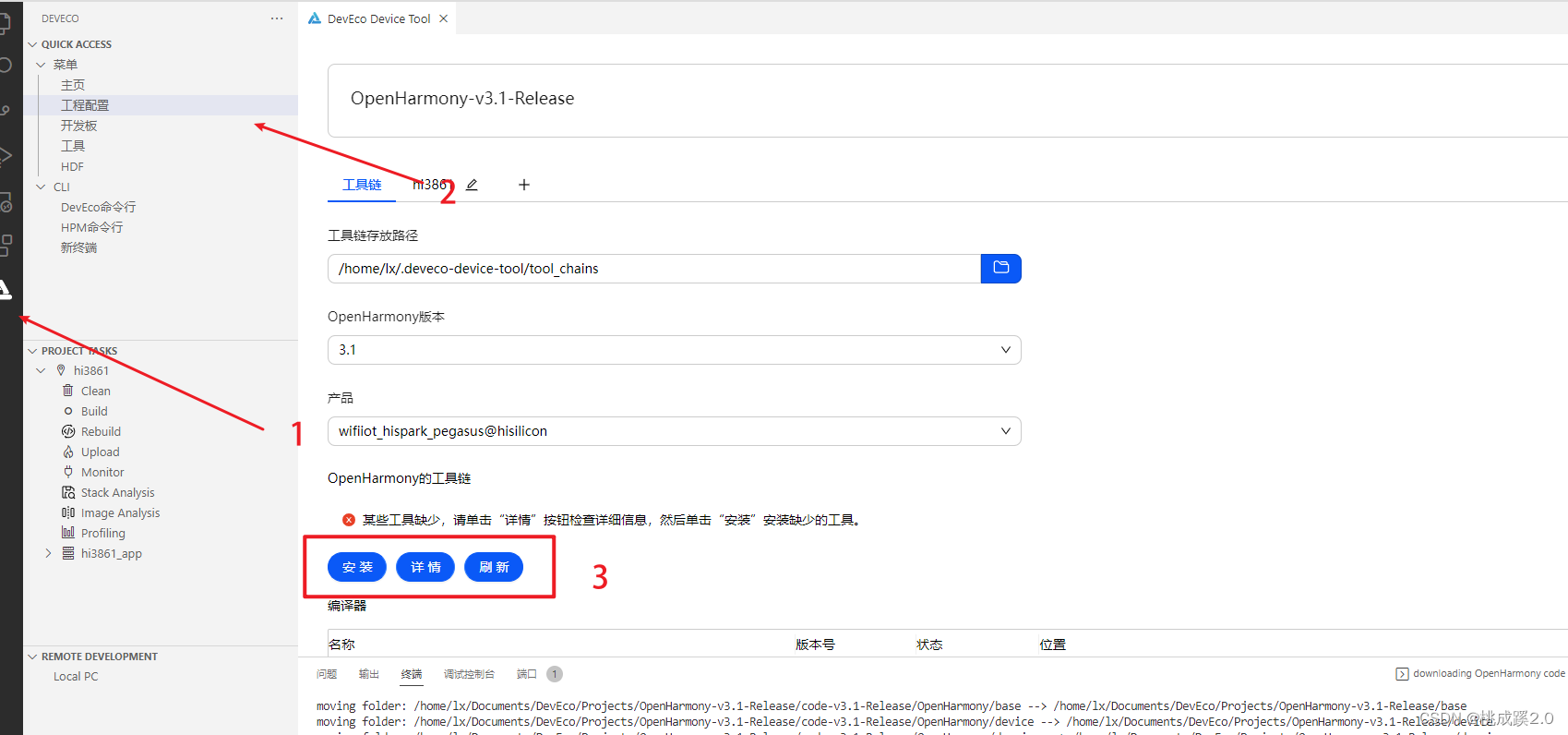Image resolution: width=1568 pixels, height=735 pixels.
Task: Collapse the hi3861 project node
Action: pyautogui.click(x=41, y=370)
